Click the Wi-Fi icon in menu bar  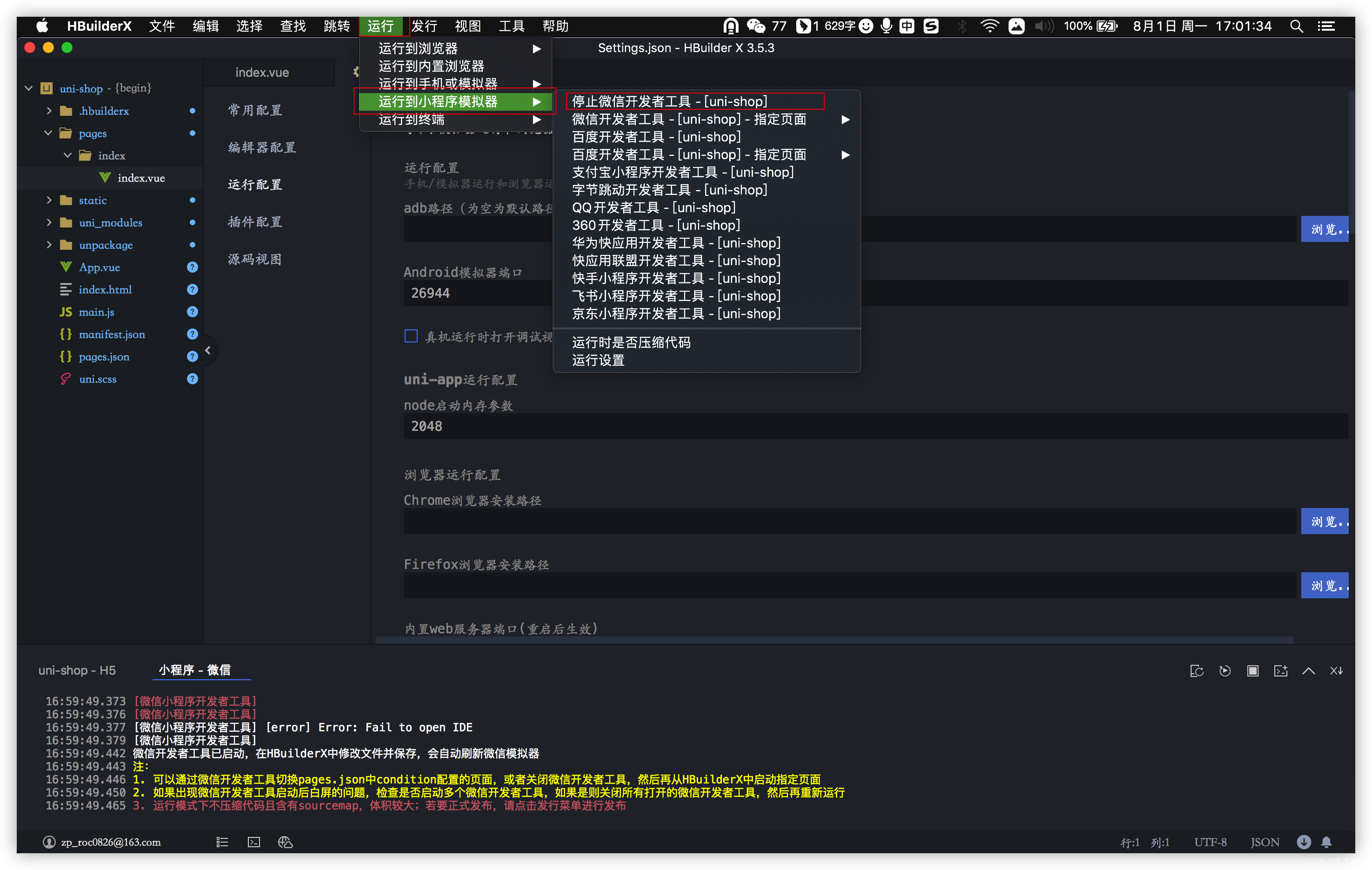pos(990,26)
